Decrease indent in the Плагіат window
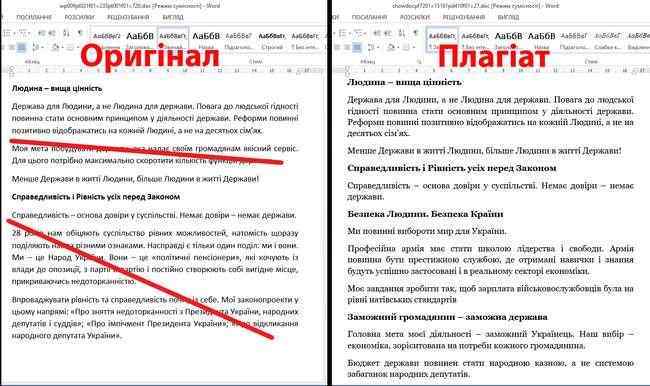This screenshot has height=386, width=650. [377, 33]
